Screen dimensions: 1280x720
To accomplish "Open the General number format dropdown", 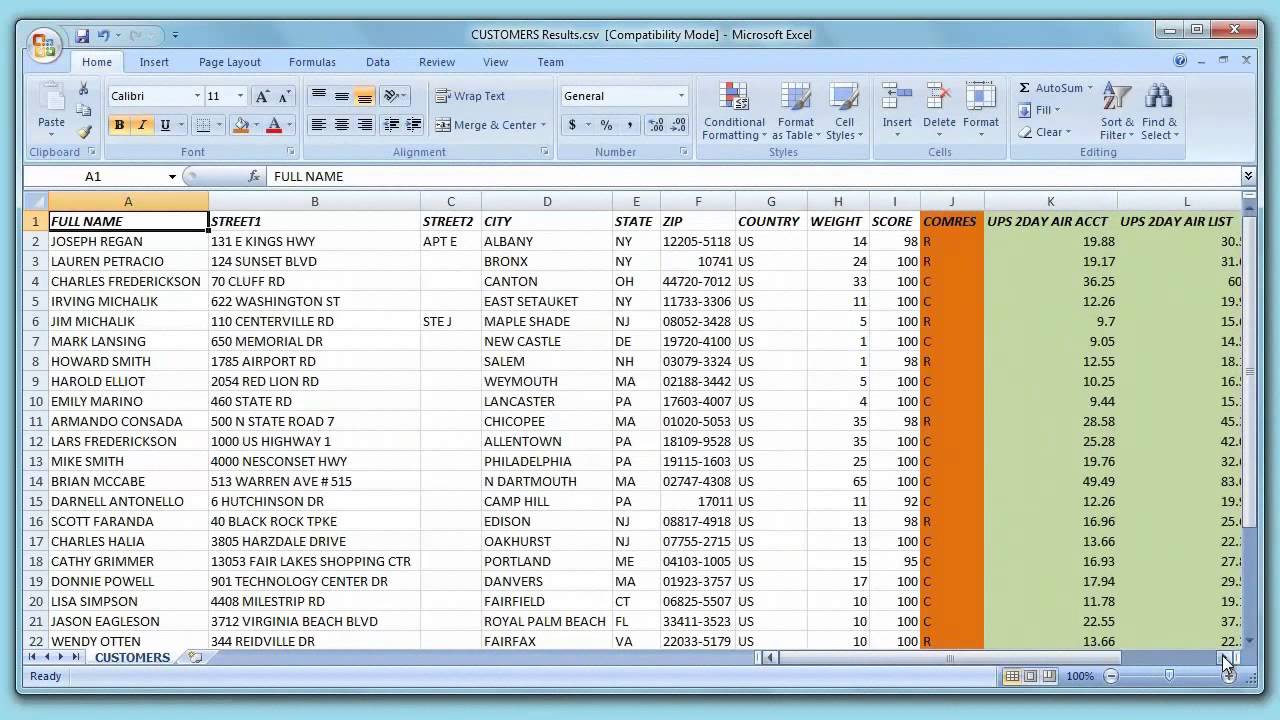I will (x=682, y=96).
